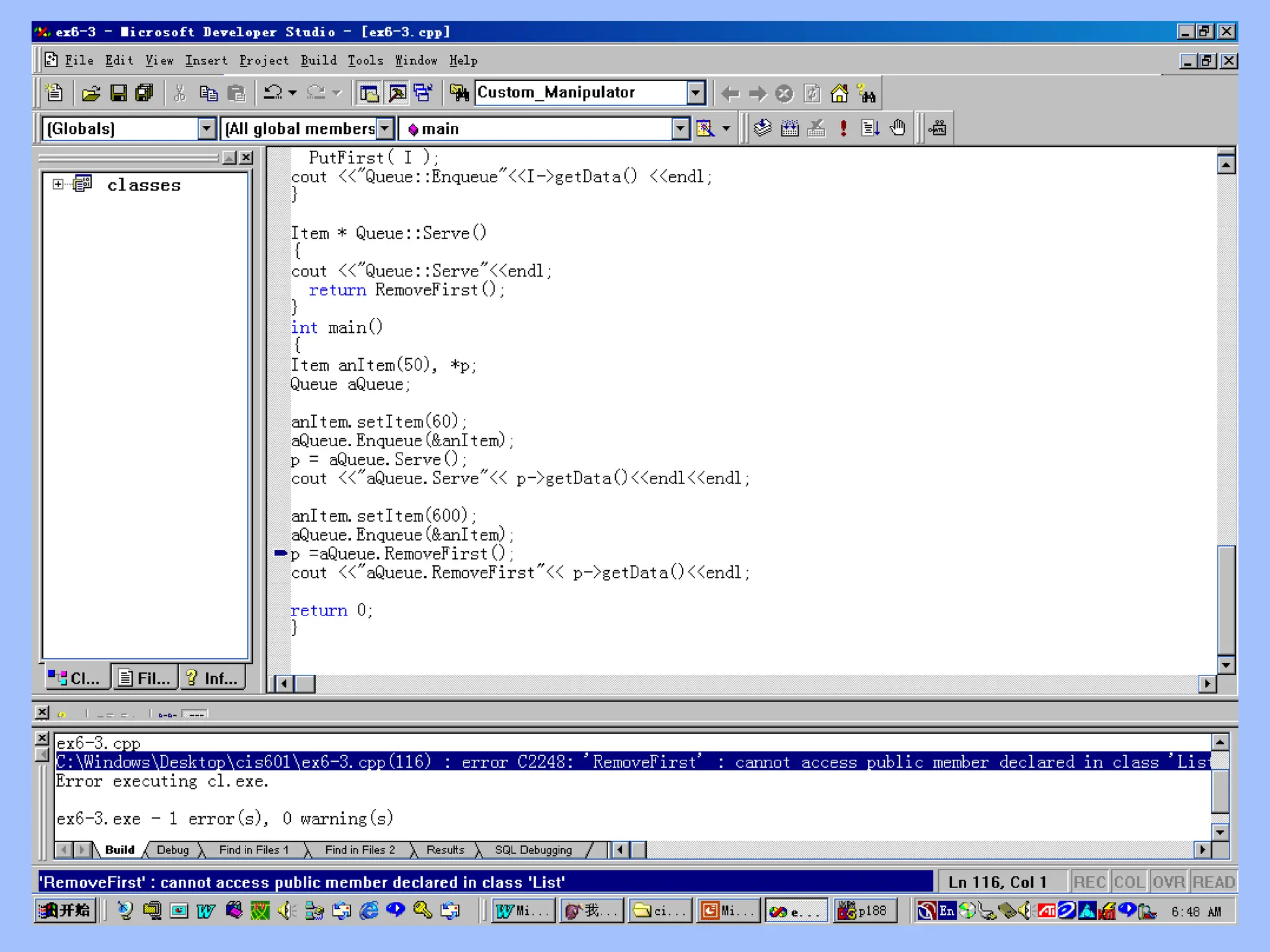Click the Copy icon in toolbar
Screen dimensions: 1270x952
(208, 93)
